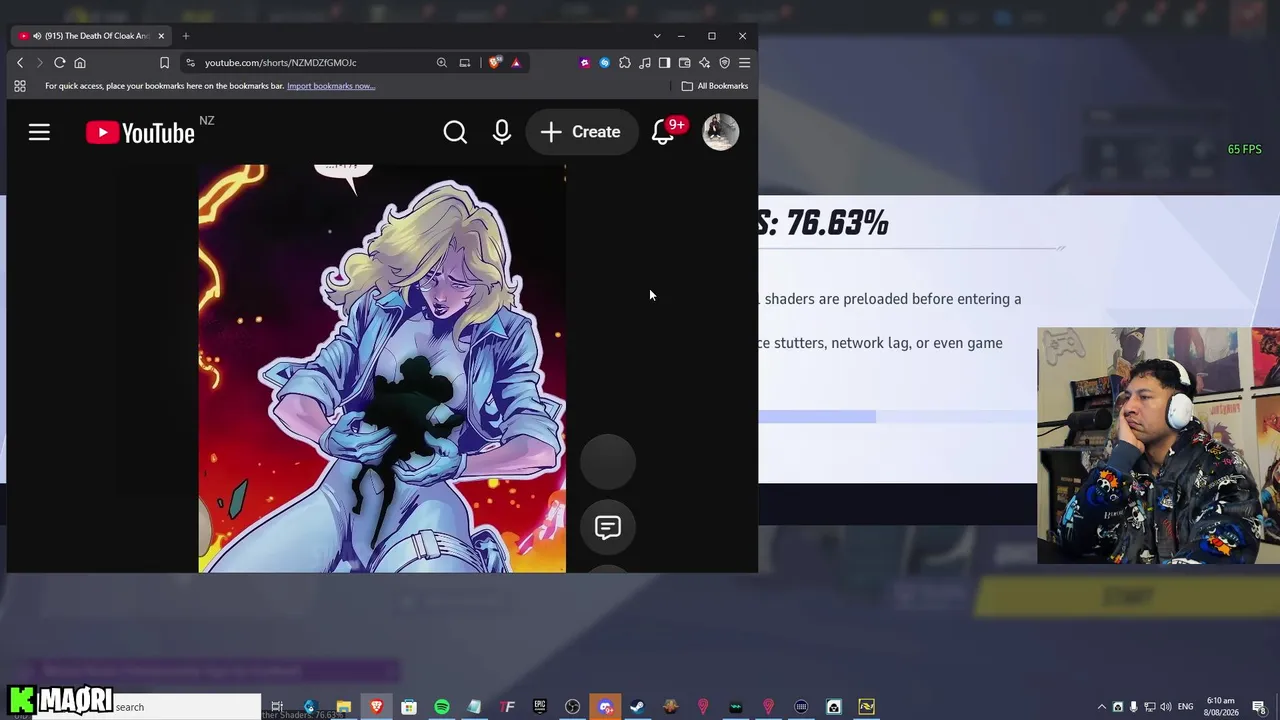Start voice search with the microphone
Screen dimensions: 1280x720
[x=502, y=132]
